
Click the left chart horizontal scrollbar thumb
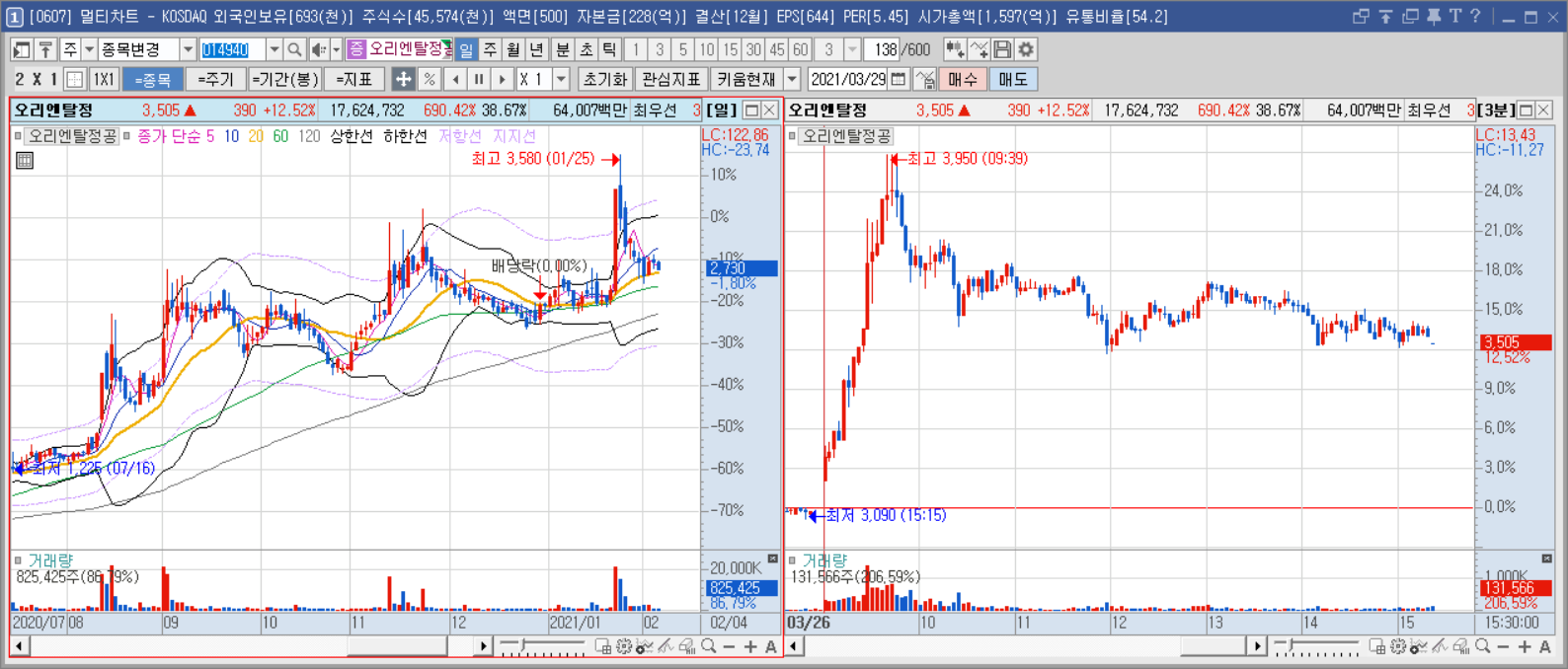(397, 646)
